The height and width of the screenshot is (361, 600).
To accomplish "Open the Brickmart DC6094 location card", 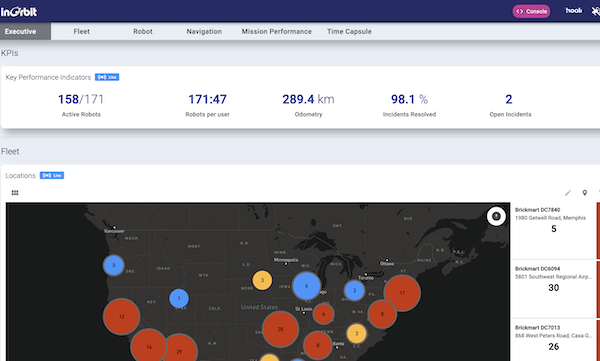I will (x=553, y=289).
